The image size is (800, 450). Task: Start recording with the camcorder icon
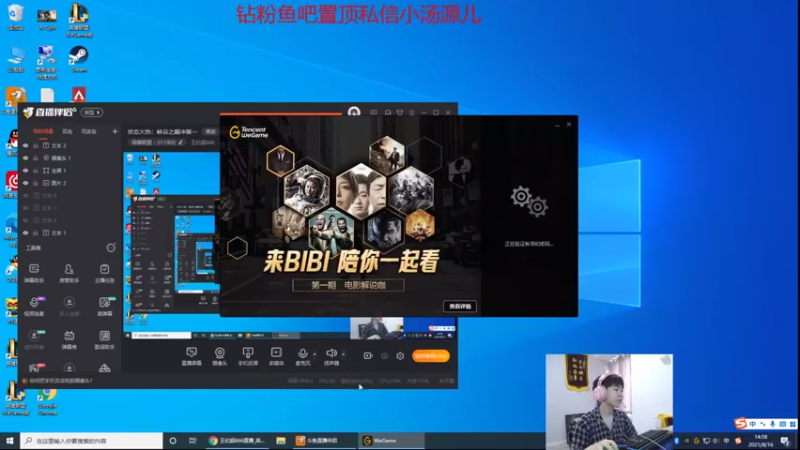[x=368, y=356]
